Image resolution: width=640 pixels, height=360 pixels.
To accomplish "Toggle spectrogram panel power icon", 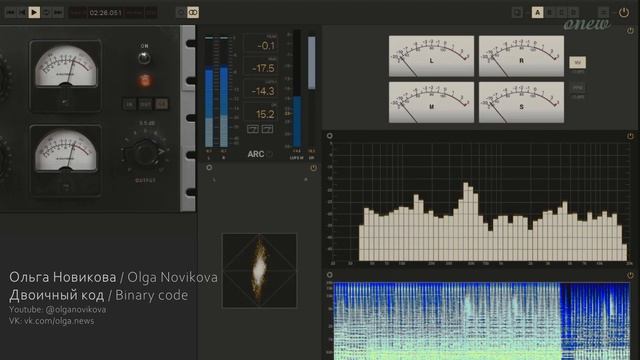I will [630, 275].
